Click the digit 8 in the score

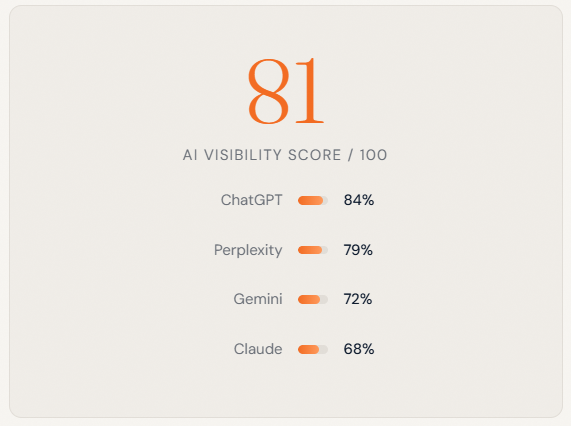pos(269,92)
